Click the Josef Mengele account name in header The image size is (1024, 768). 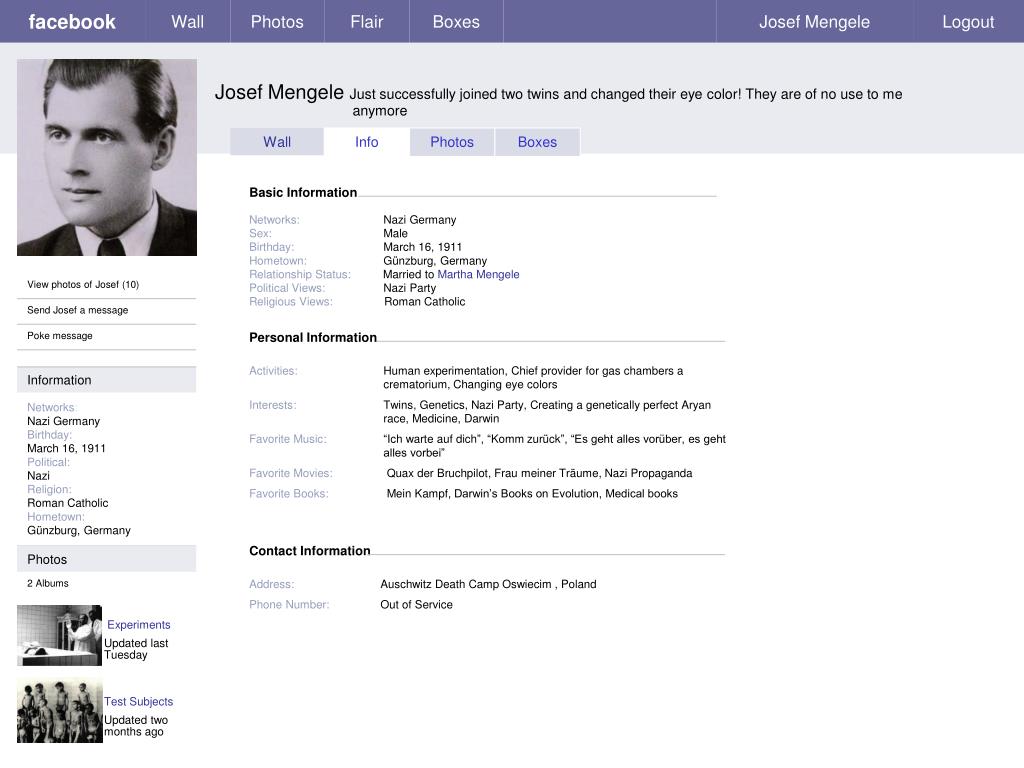point(814,22)
